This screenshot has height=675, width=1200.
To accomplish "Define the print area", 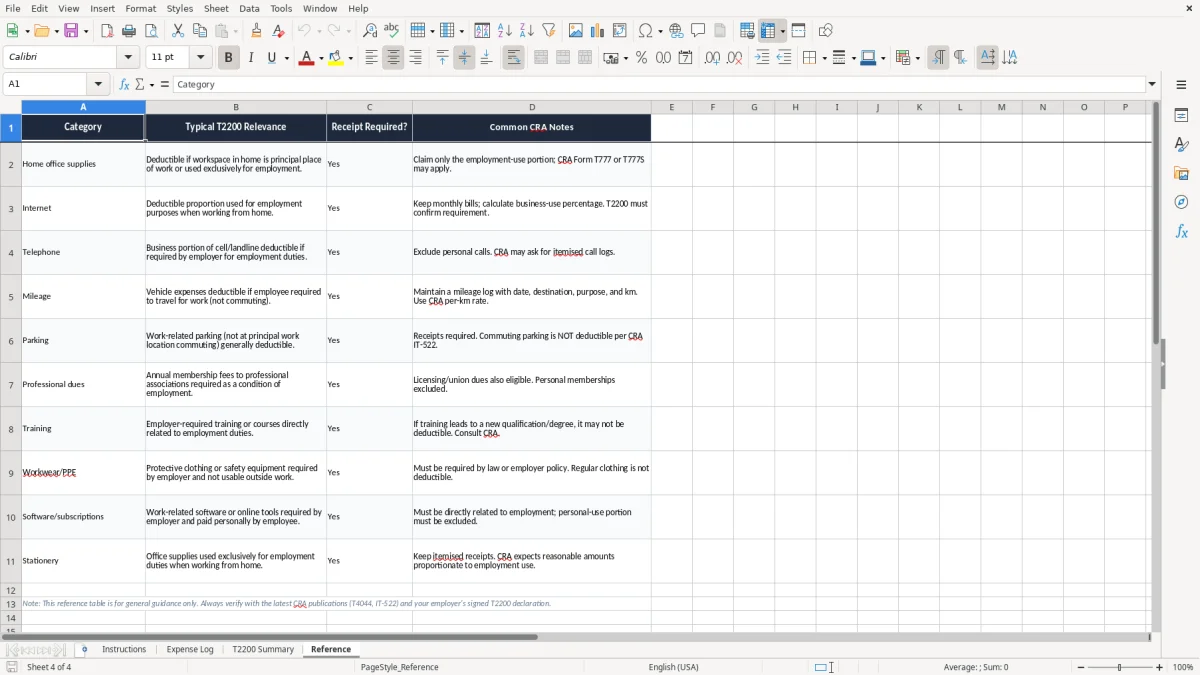I will point(747,31).
